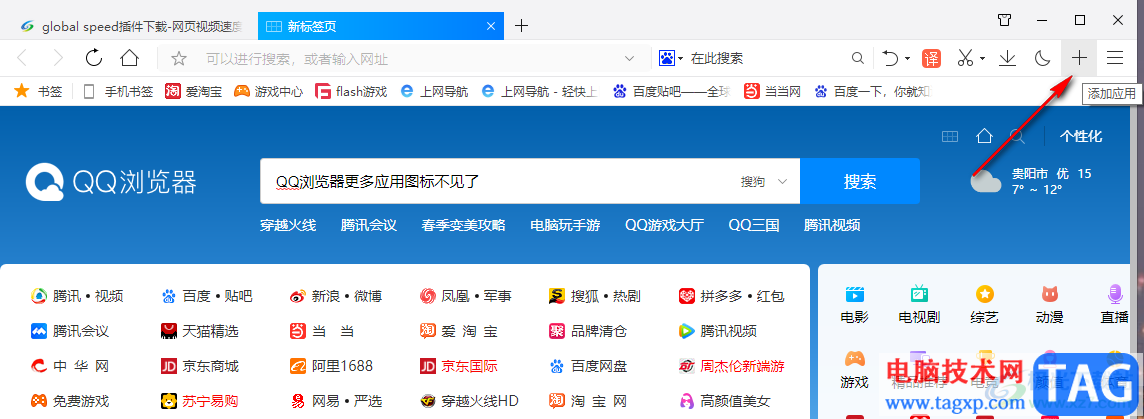This screenshot has height=419, width=1144.
Task: Click the undo closed tab icon
Action: click(890, 58)
